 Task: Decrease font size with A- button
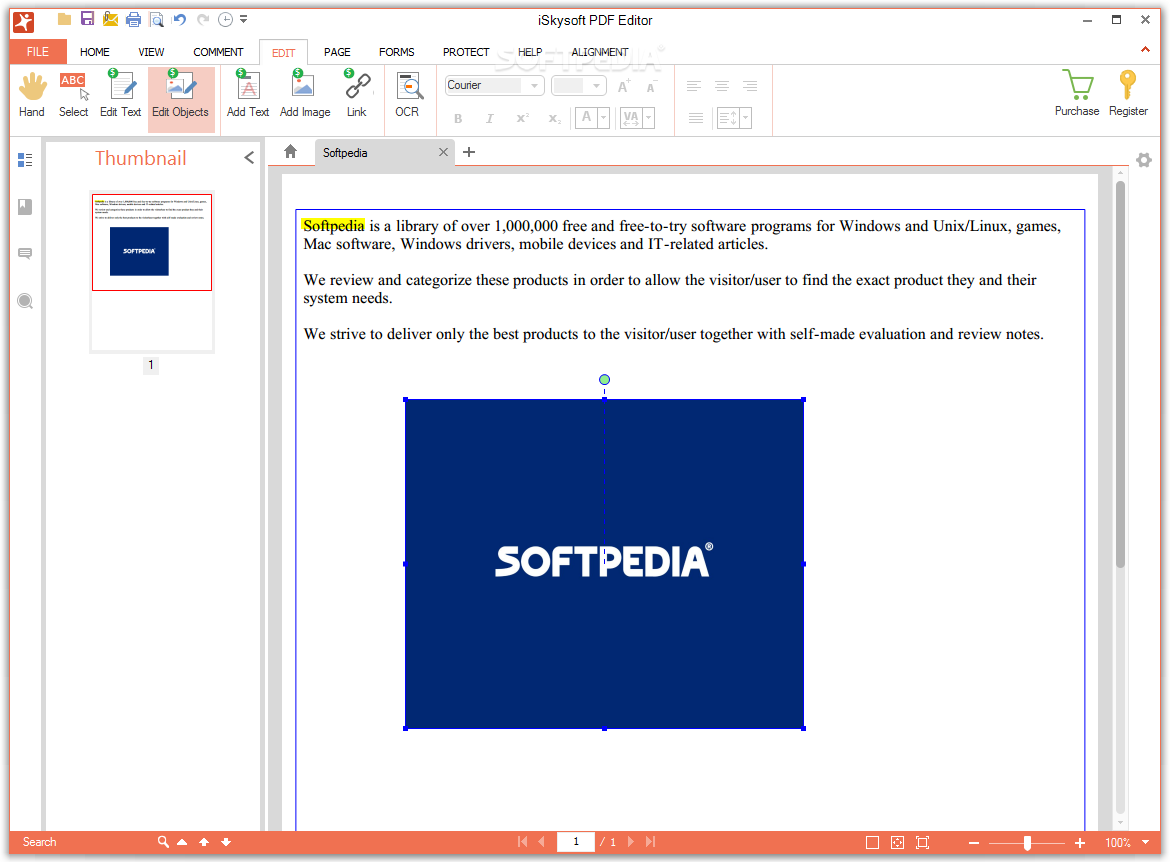click(651, 86)
